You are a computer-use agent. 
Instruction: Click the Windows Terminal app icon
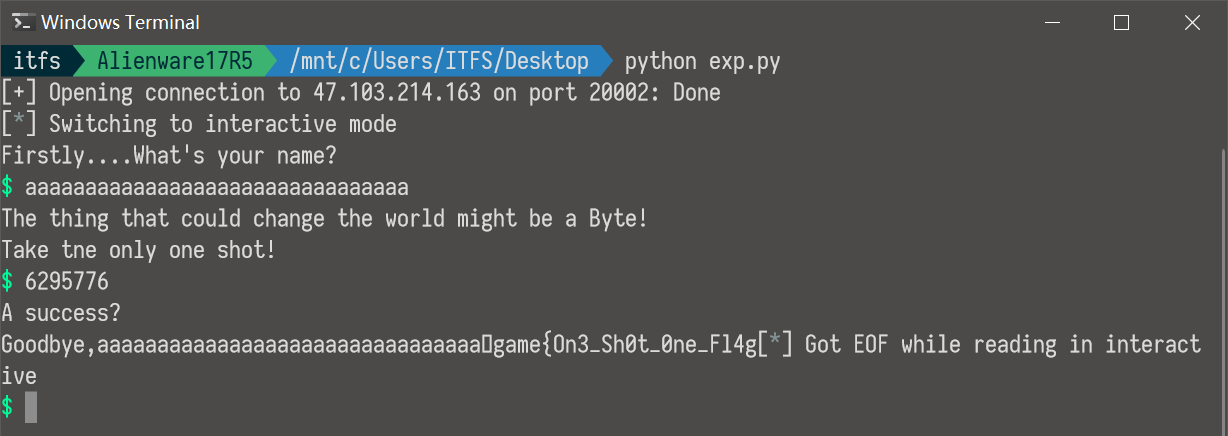pyautogui.click(x=20, y=22)
